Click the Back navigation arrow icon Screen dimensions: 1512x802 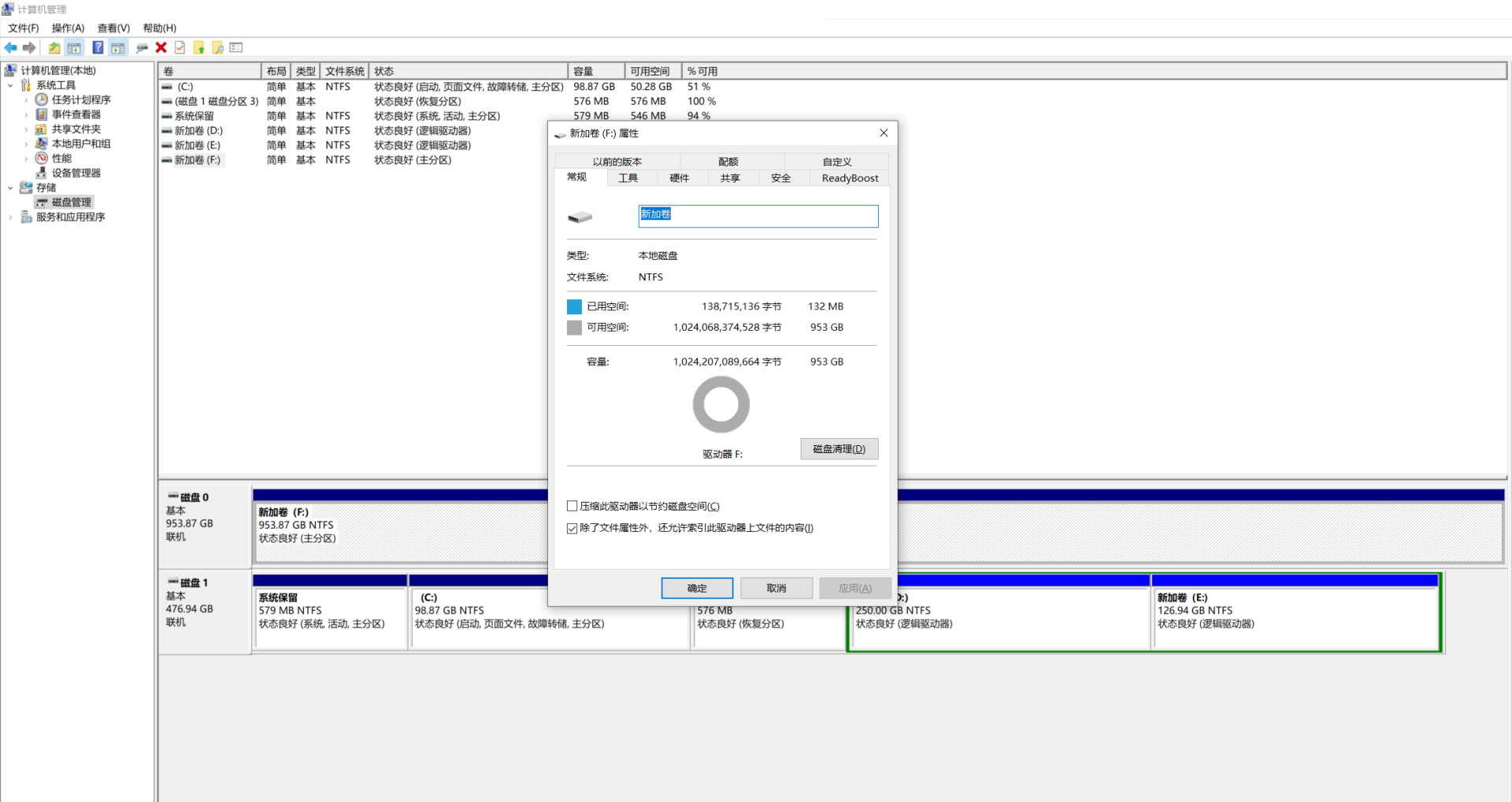coord(11,47)
